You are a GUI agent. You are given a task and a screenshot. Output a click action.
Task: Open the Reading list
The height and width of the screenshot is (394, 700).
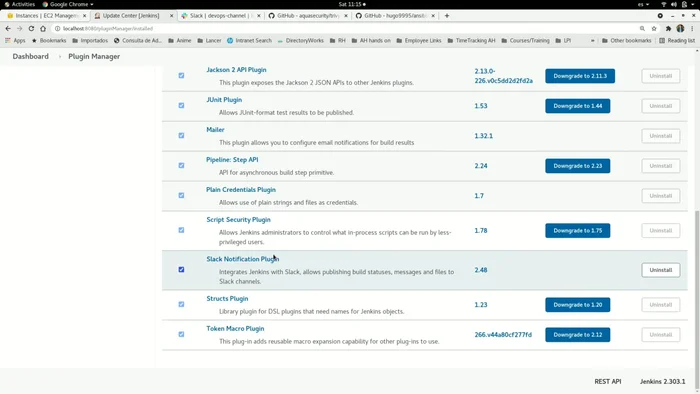(x=677, y=41)
